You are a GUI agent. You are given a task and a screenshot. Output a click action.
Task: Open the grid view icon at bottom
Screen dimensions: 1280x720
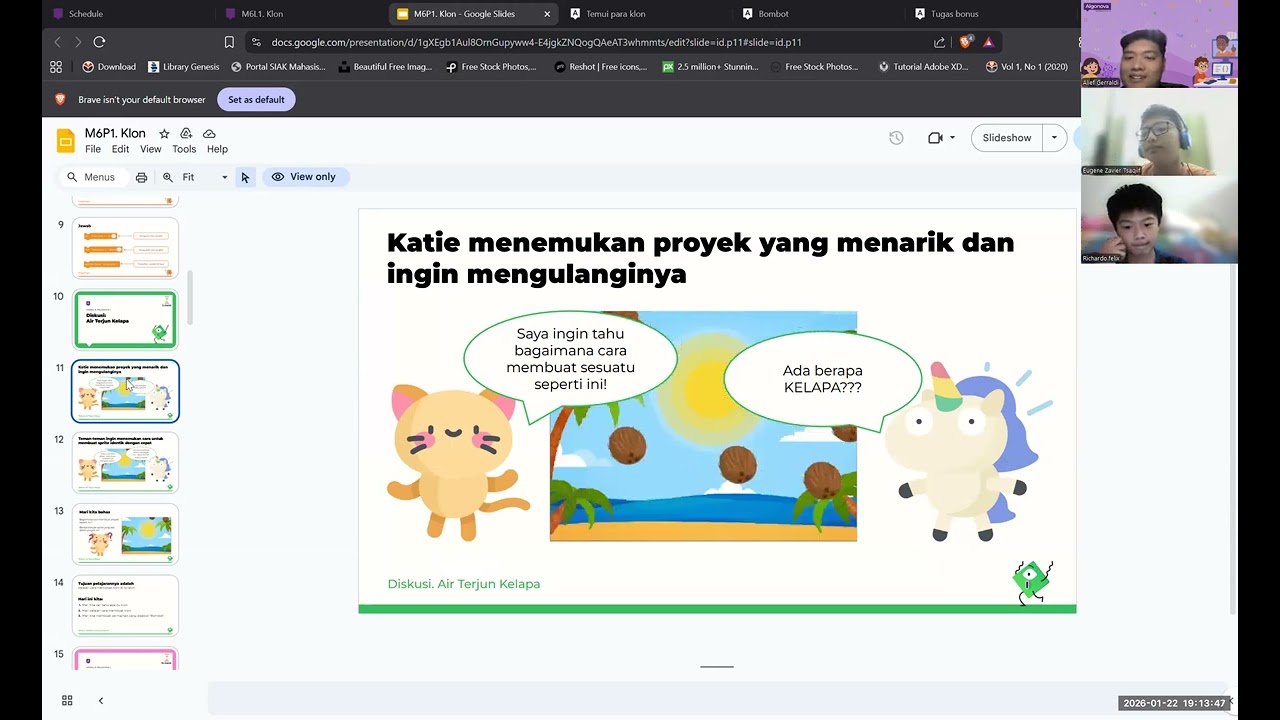67,700
